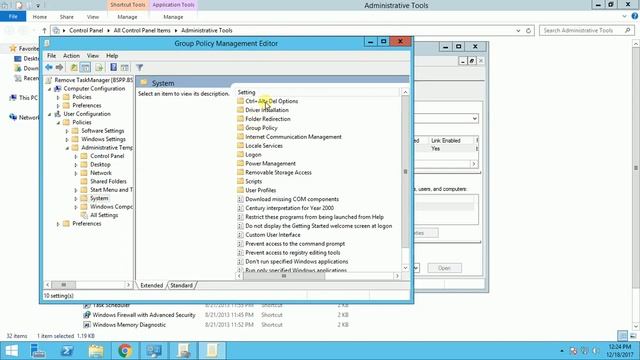Open the Home ribbon tab in Explorer
The width and height of the screenshot is (640, 360).
(40, 17)
